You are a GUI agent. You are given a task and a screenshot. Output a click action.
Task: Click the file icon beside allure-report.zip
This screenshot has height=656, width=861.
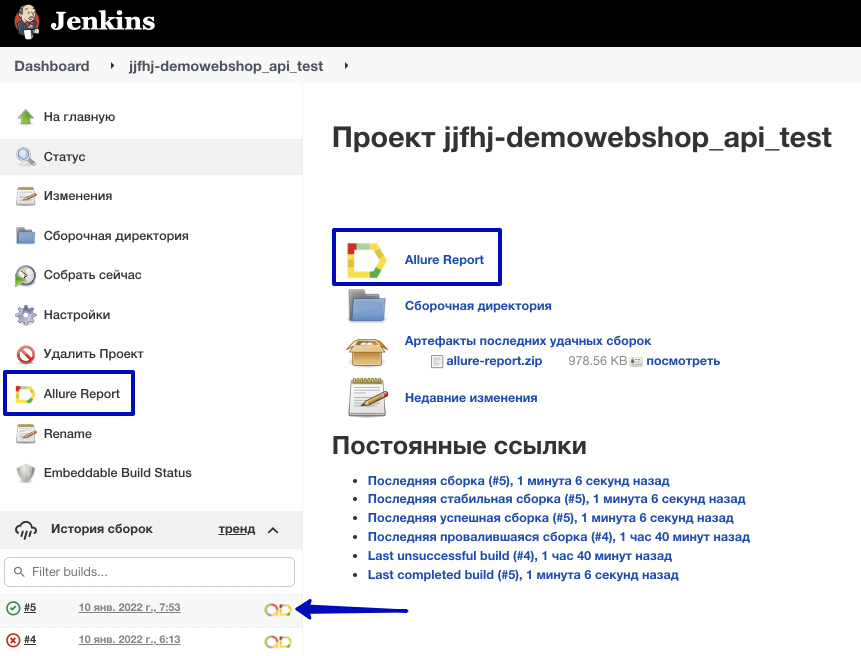pos(437,361)
